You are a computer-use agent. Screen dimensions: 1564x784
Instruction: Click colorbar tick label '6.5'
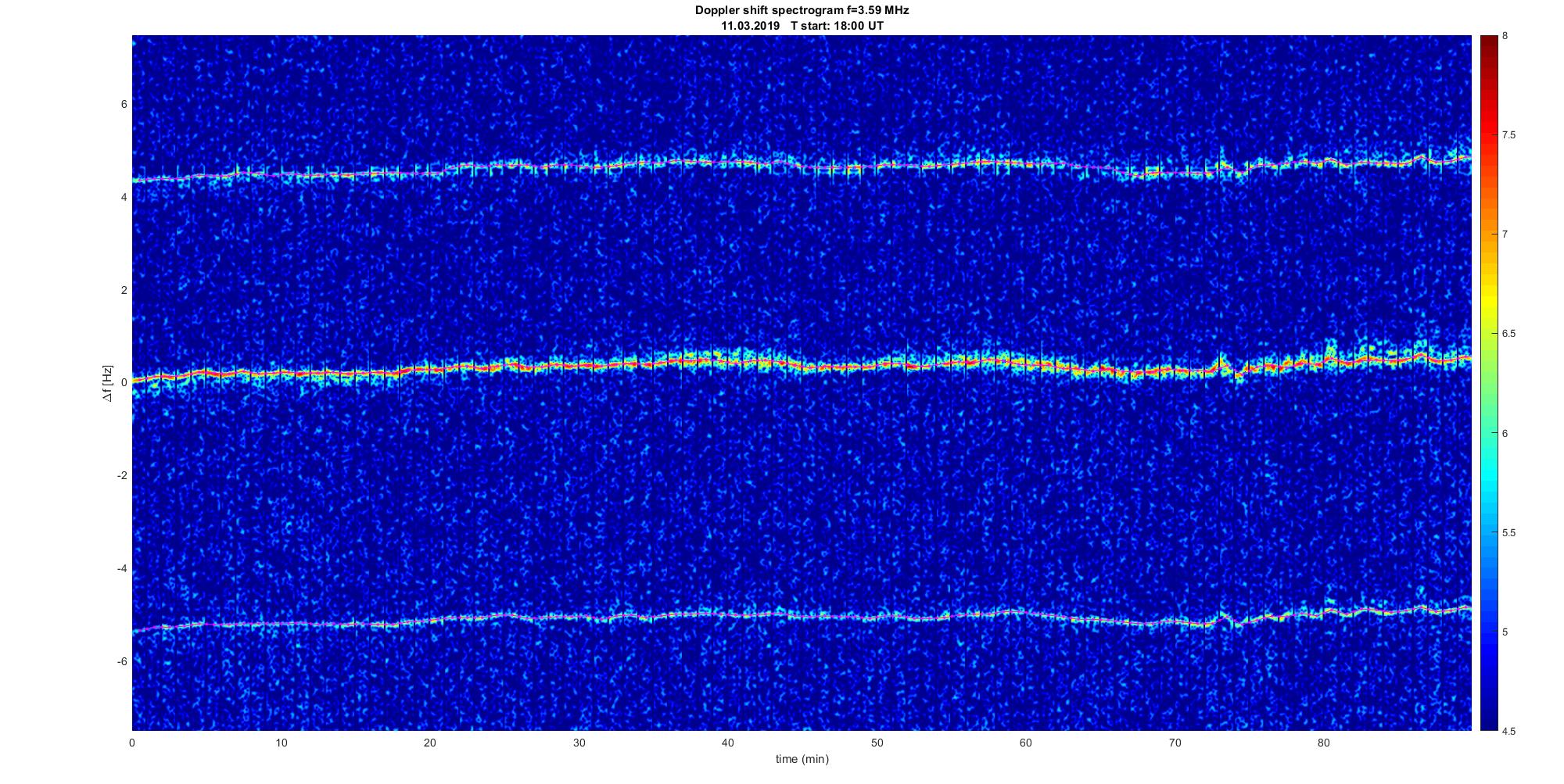point(1508,334)
